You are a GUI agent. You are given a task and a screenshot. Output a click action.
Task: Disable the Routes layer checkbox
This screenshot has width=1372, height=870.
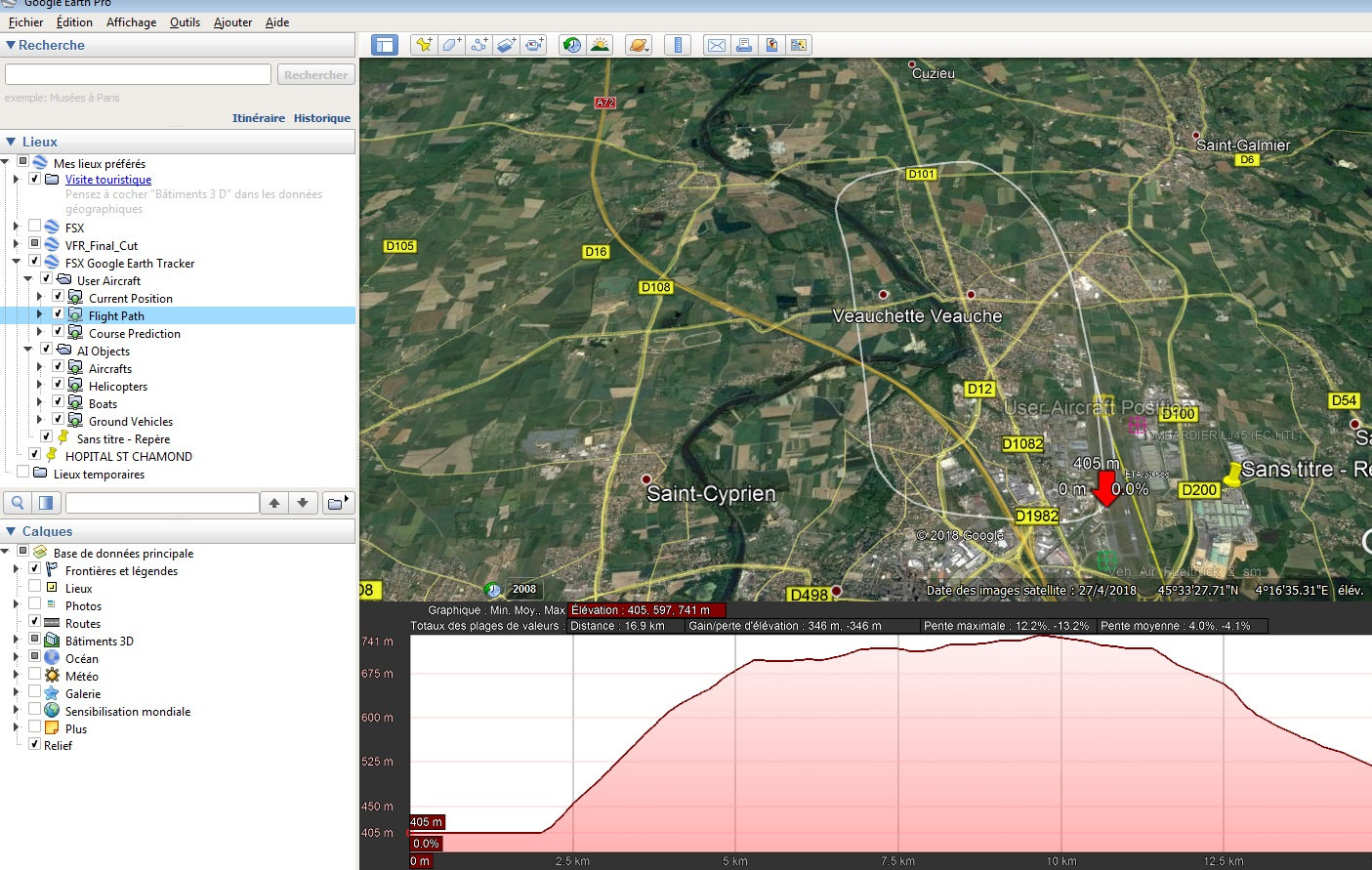tap(34, 622)
